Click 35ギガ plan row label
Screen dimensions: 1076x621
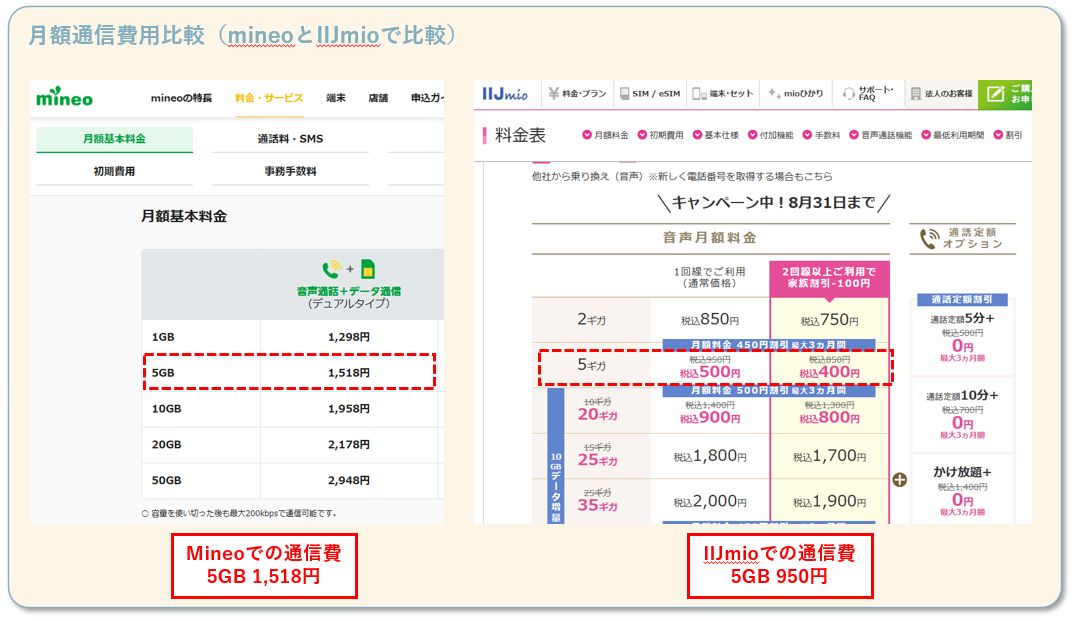(x=597, y=505)
